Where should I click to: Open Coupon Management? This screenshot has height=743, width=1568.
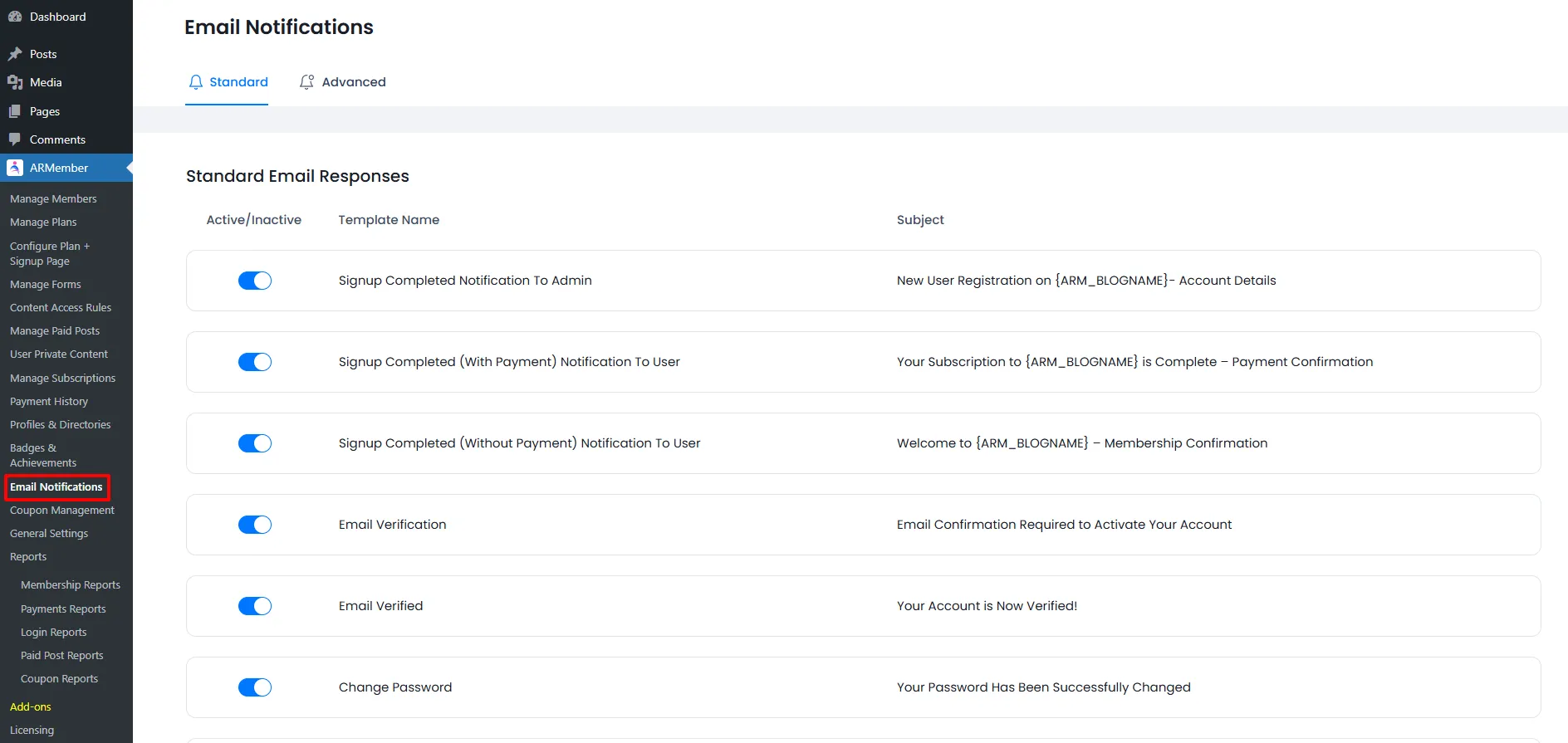click(x=62, y=511)
